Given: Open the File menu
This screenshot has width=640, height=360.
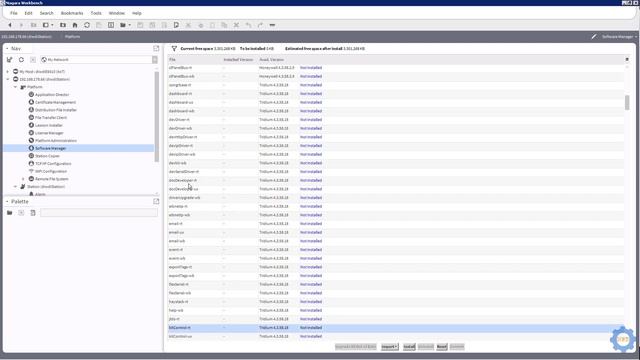Looking at the screenshot, I should click(13, 13).
